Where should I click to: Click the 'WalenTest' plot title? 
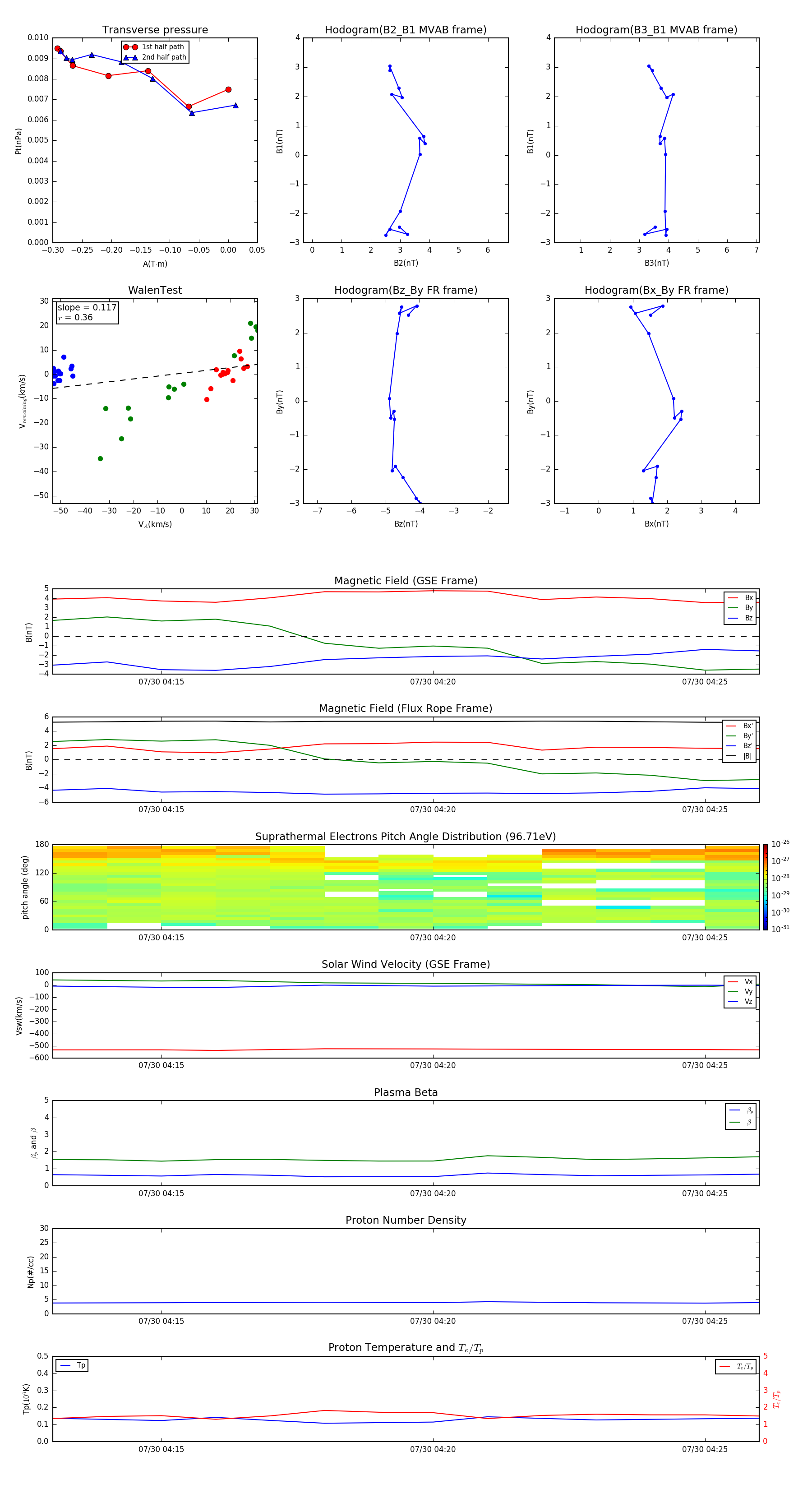155,290
